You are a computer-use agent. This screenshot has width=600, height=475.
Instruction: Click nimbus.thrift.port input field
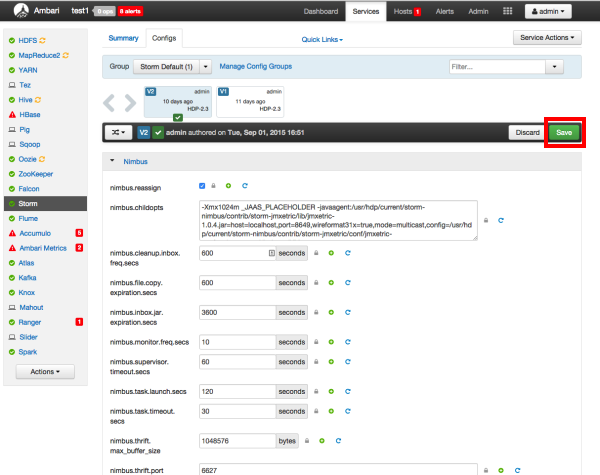(338, 470)
